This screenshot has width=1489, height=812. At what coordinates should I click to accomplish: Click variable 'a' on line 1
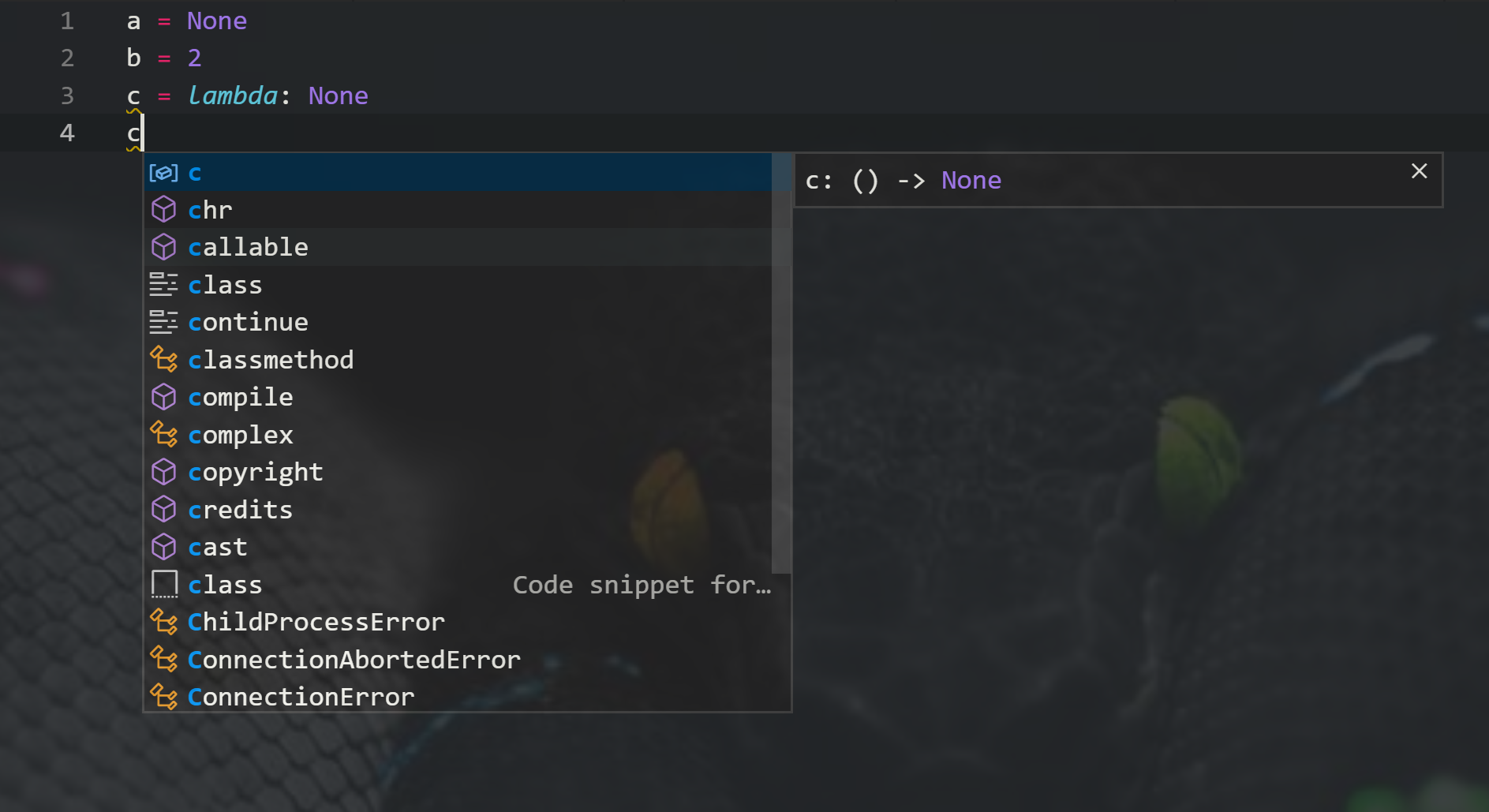click(x=133, y=21)
